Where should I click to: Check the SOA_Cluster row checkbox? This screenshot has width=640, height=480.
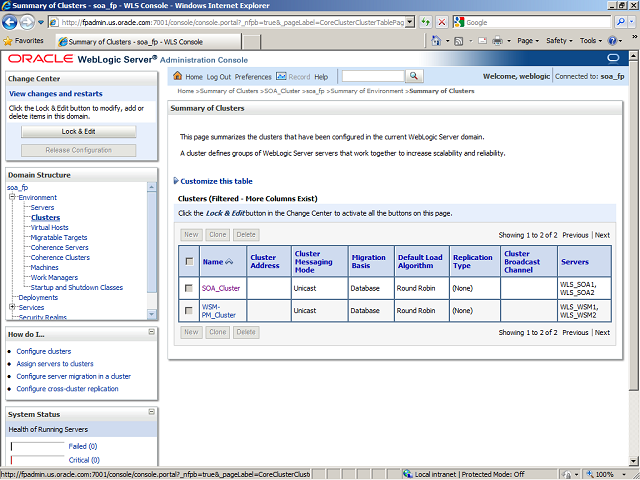(x=189, y=288)
